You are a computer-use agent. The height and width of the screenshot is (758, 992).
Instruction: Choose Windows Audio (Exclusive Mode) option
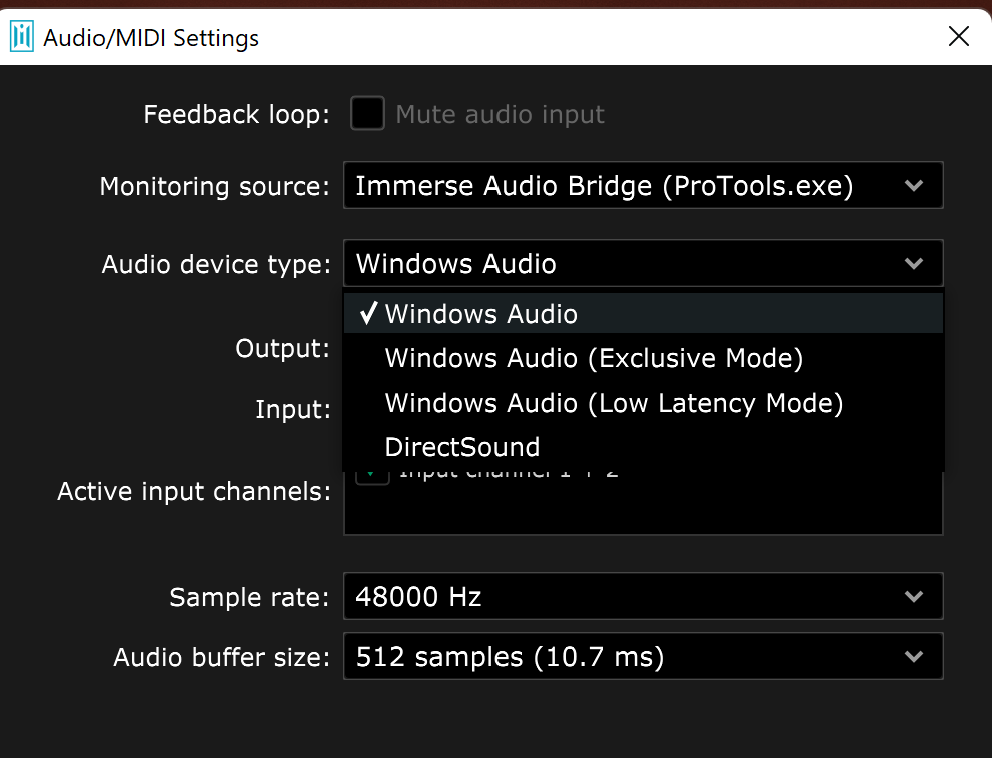(x=643, y=358)
